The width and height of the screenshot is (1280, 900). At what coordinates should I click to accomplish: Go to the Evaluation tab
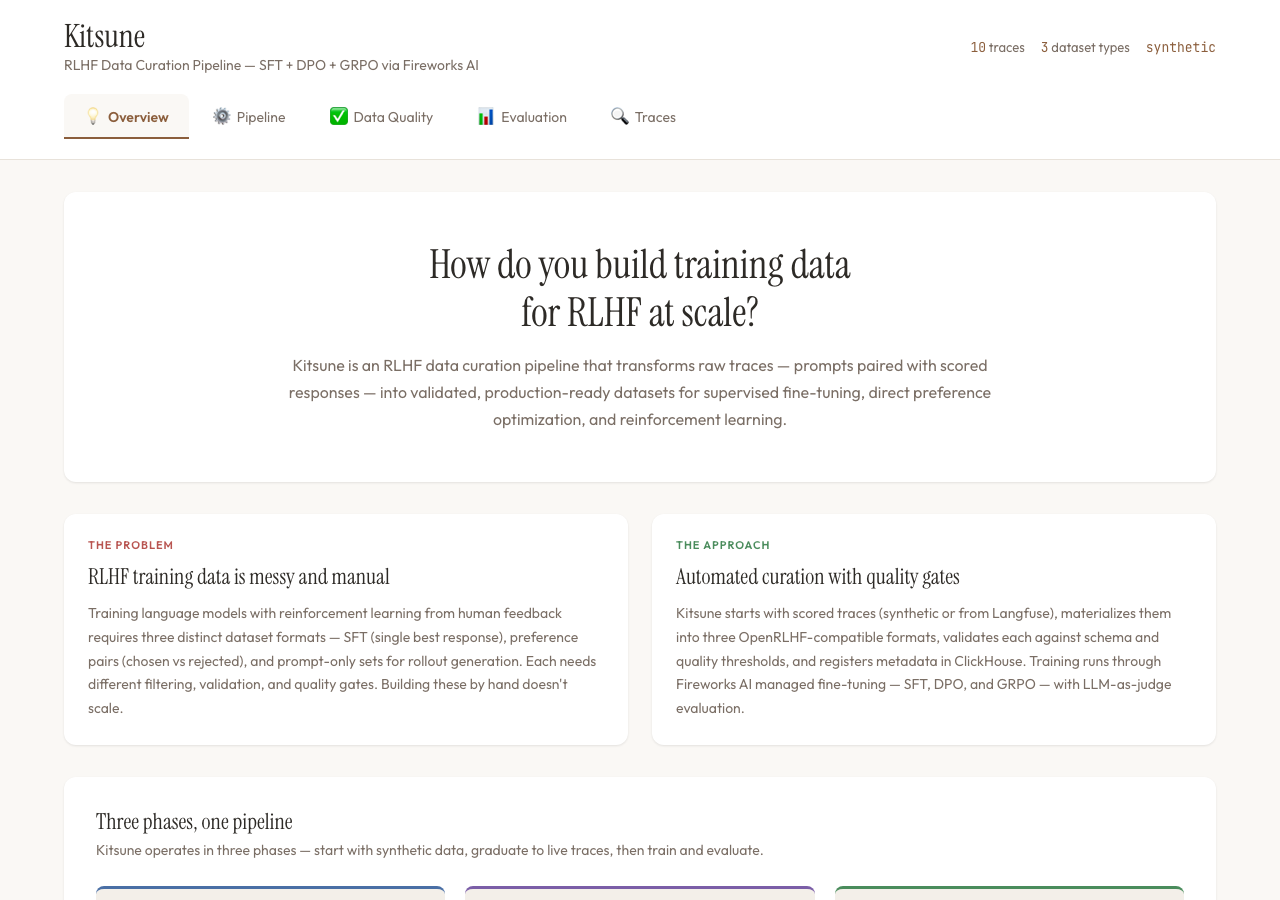tap(534, 117)
